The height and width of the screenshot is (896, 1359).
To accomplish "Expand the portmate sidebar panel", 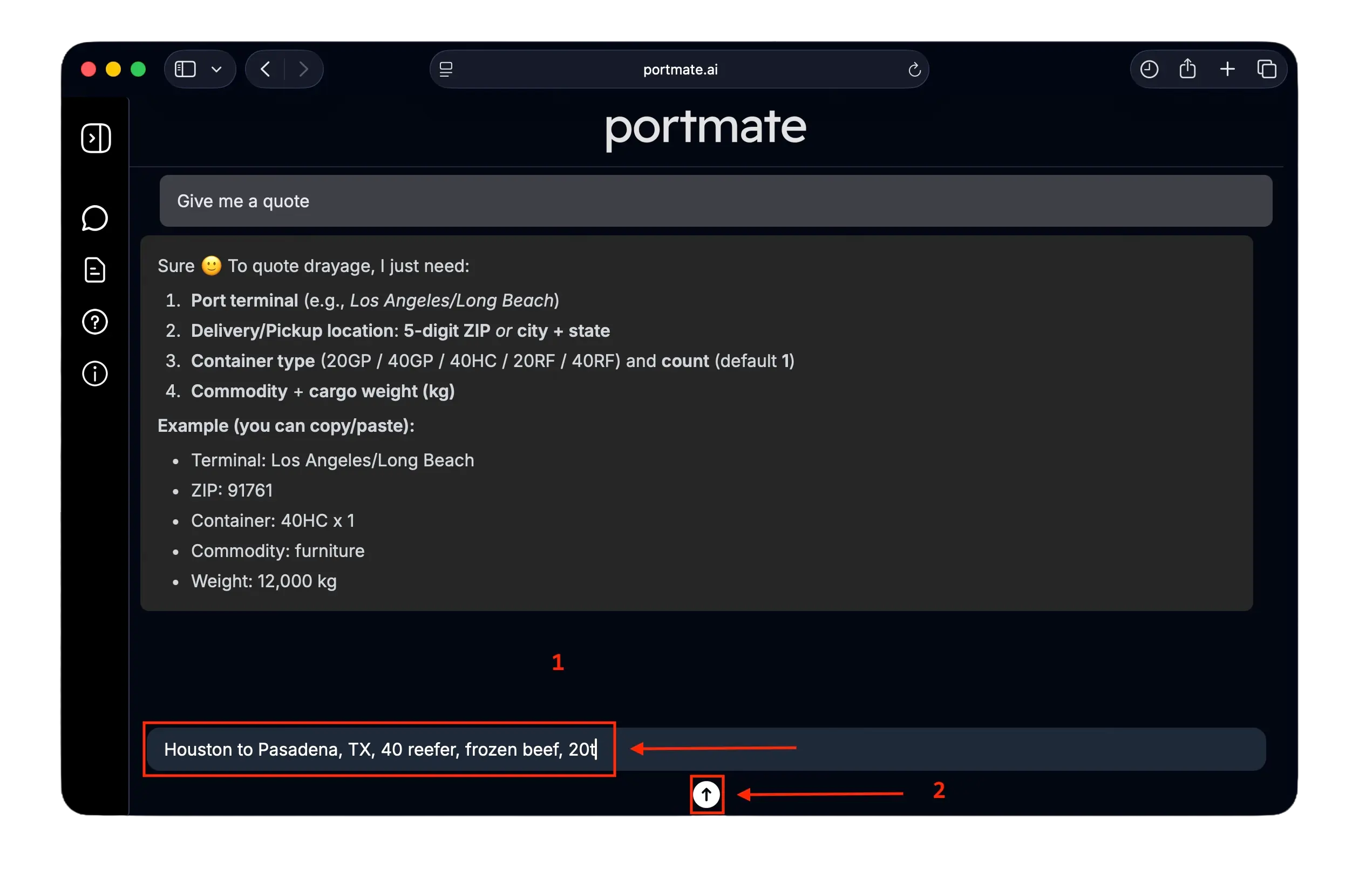I will (96, 138).
